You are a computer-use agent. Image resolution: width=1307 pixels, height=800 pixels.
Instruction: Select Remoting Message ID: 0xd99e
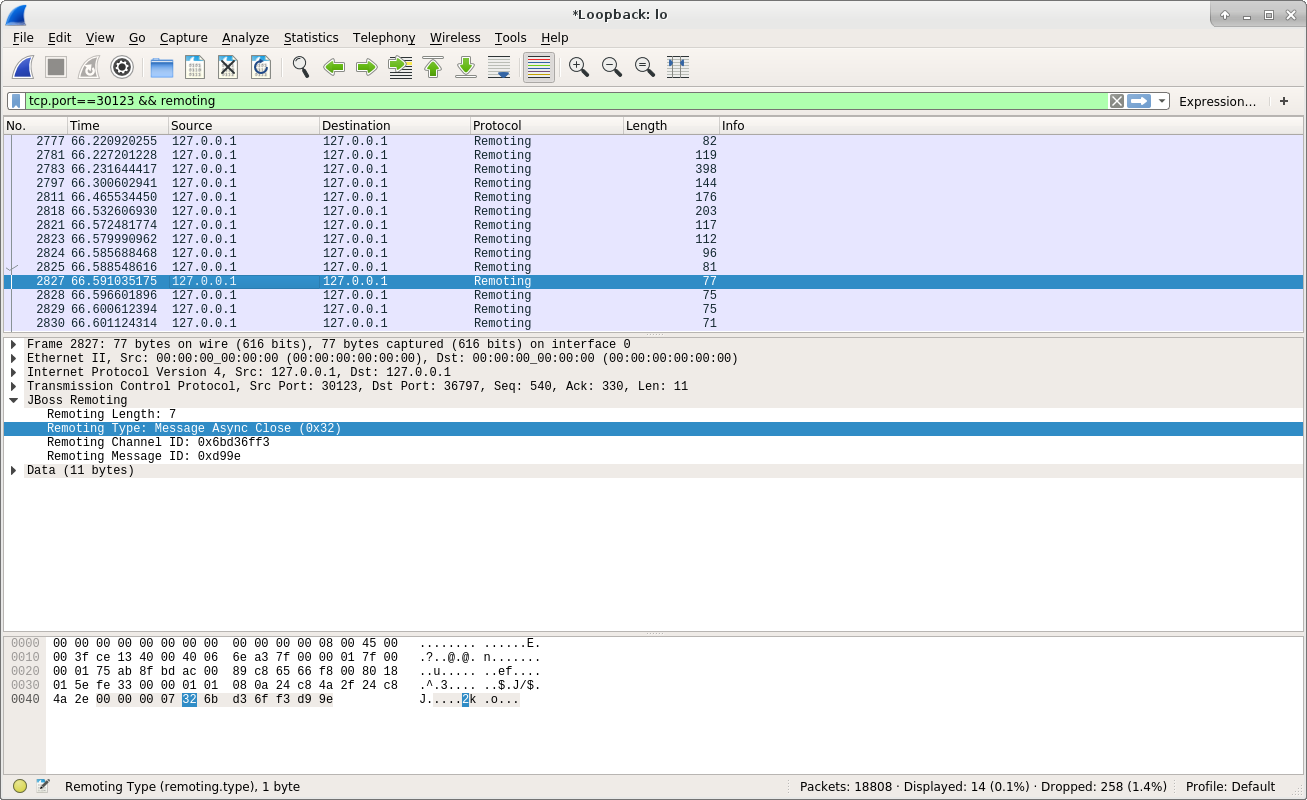[x=653, y=456]
